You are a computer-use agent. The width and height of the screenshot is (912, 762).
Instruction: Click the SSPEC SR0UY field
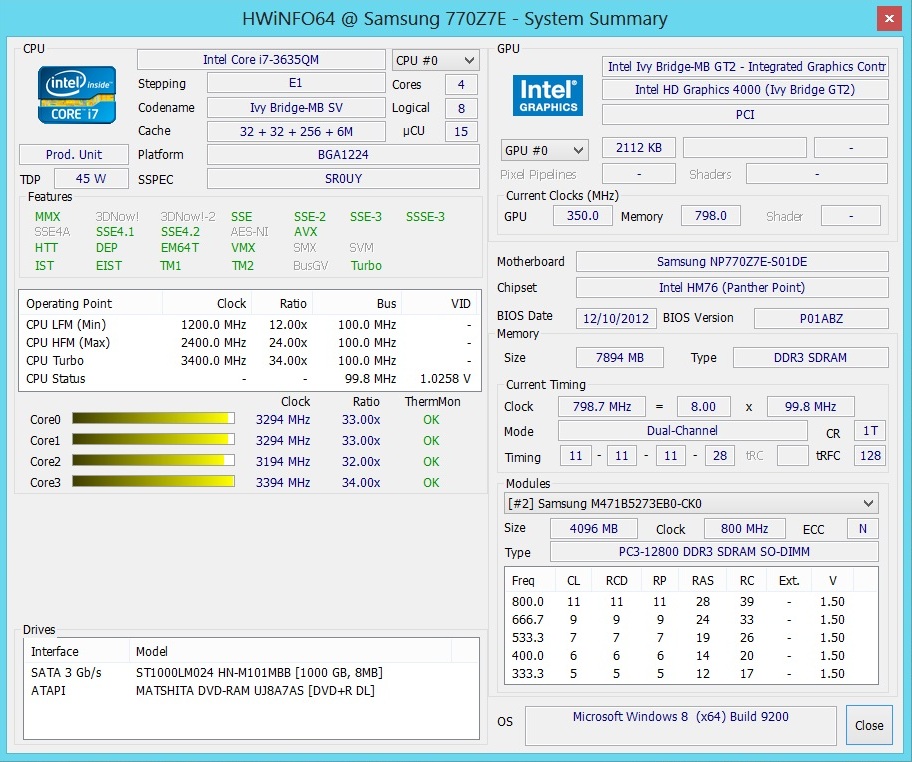click(x=343, y=179)
